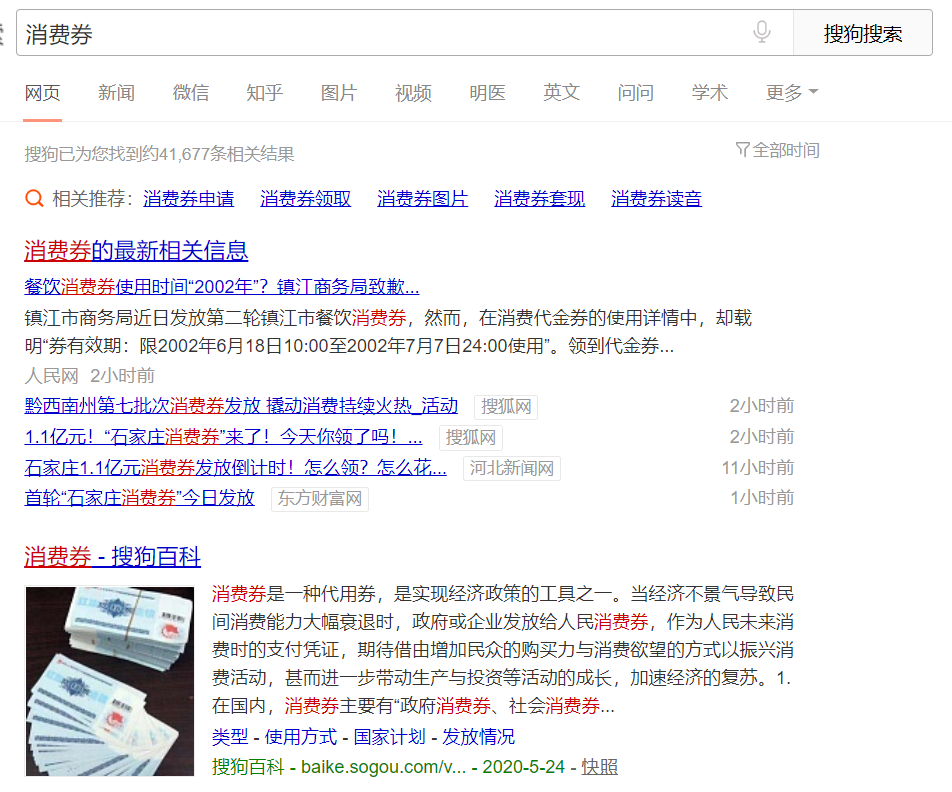The height and width of the screenshot is (792, 952).
Task: Jump to the 国家计划 section link
Action: point(390,737)
